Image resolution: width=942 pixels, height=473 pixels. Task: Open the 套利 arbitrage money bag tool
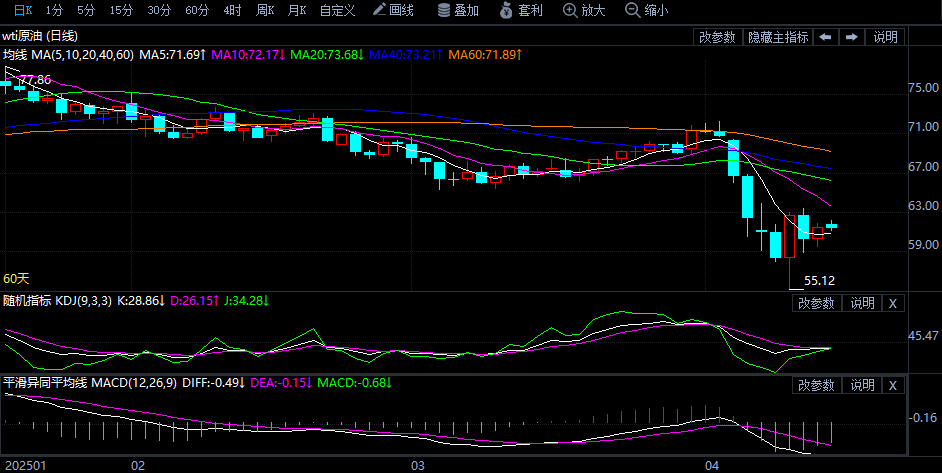(x=520, y=10)
